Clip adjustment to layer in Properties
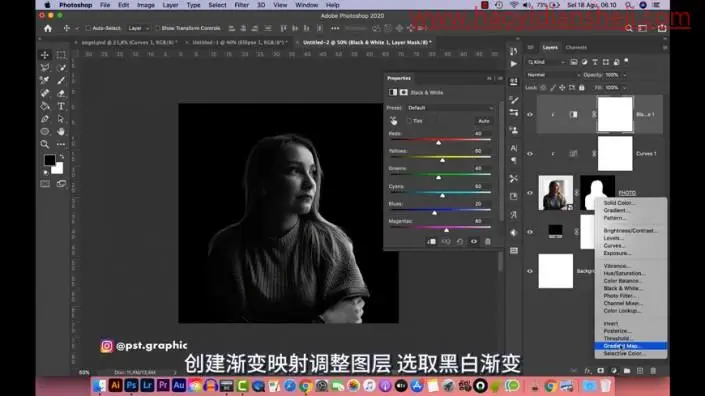 click(431, 241)
